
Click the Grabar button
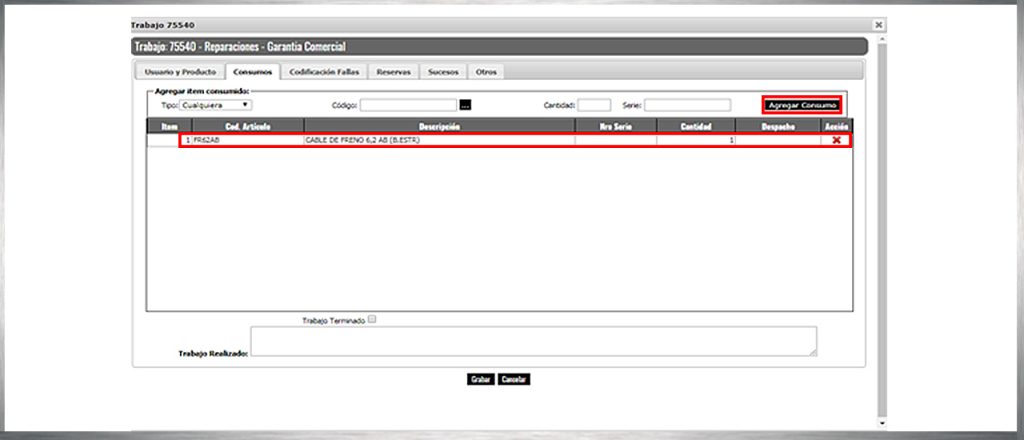pyautogui.click(x=480, y=380)
